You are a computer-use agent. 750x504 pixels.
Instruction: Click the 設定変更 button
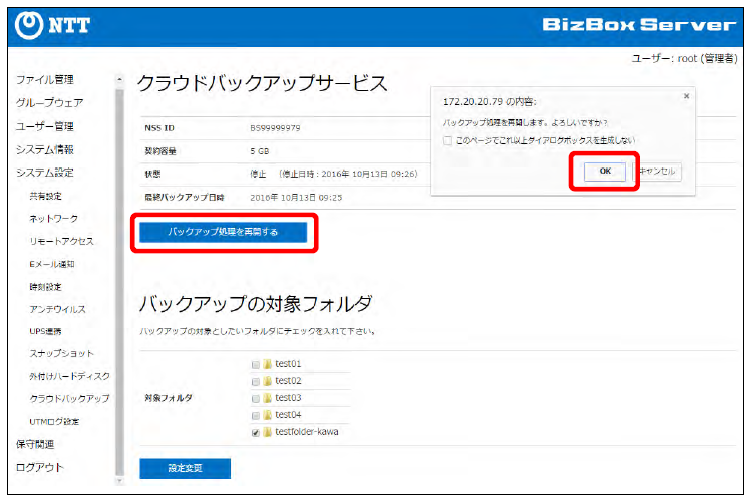pos(185,468)
